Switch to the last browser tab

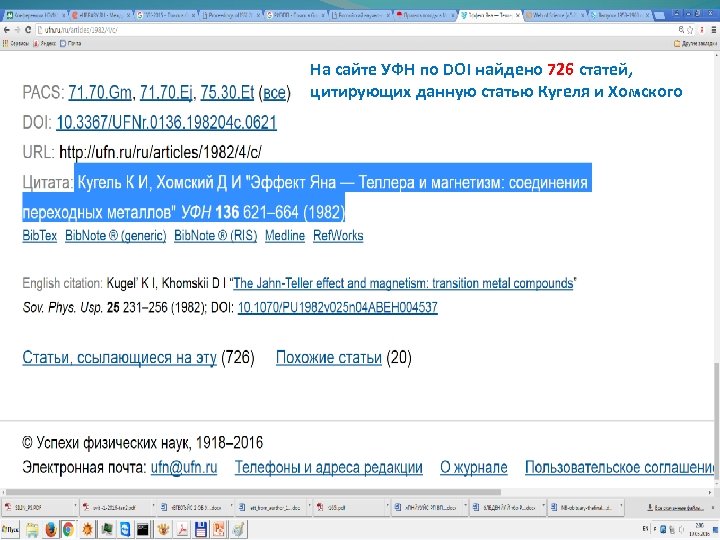point(619,15)
